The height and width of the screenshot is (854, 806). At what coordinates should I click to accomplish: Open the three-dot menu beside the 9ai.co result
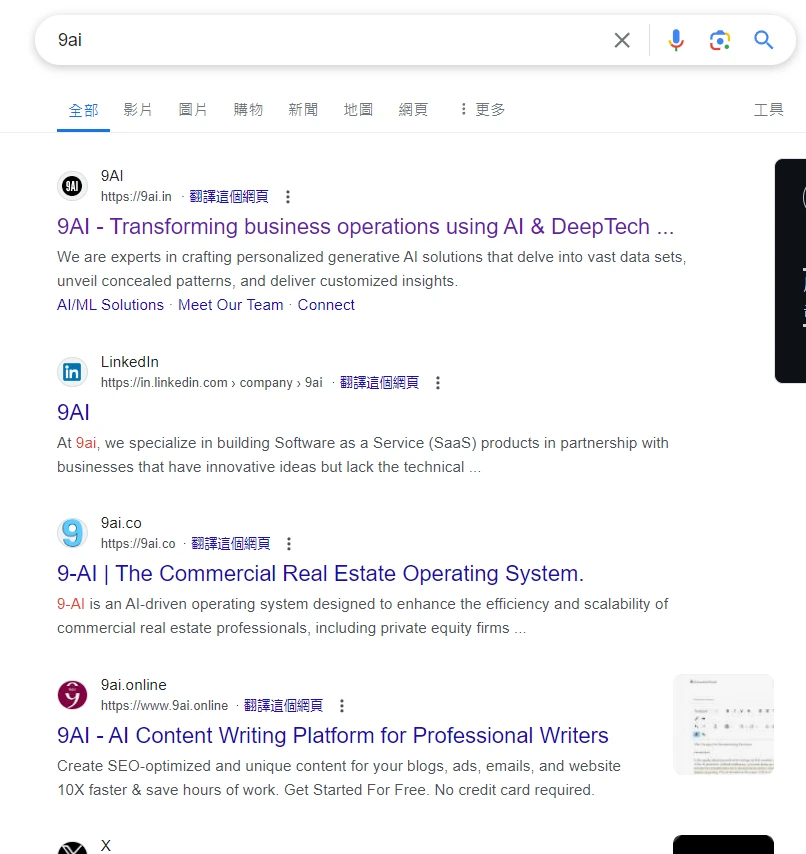pos(289,544)
